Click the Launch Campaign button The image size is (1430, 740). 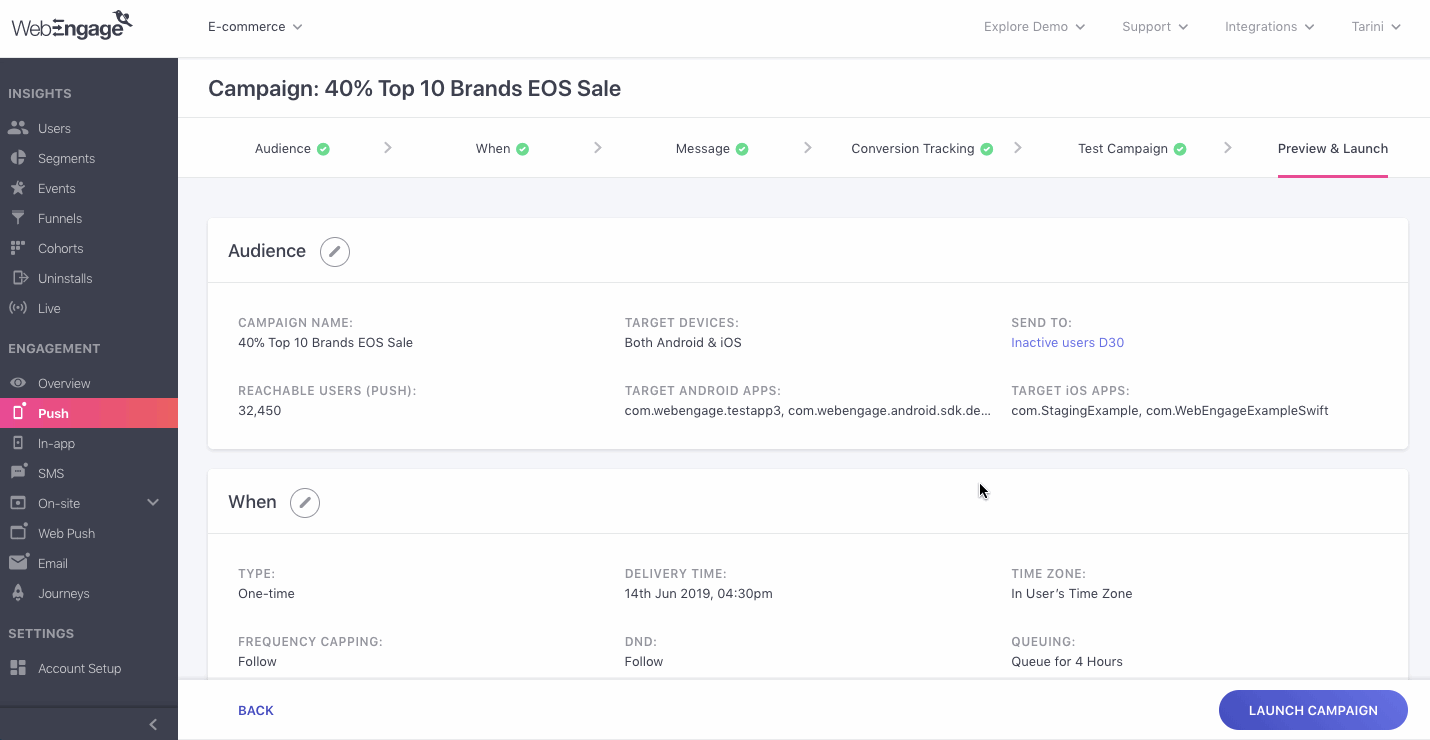[x=1313, y=710]
